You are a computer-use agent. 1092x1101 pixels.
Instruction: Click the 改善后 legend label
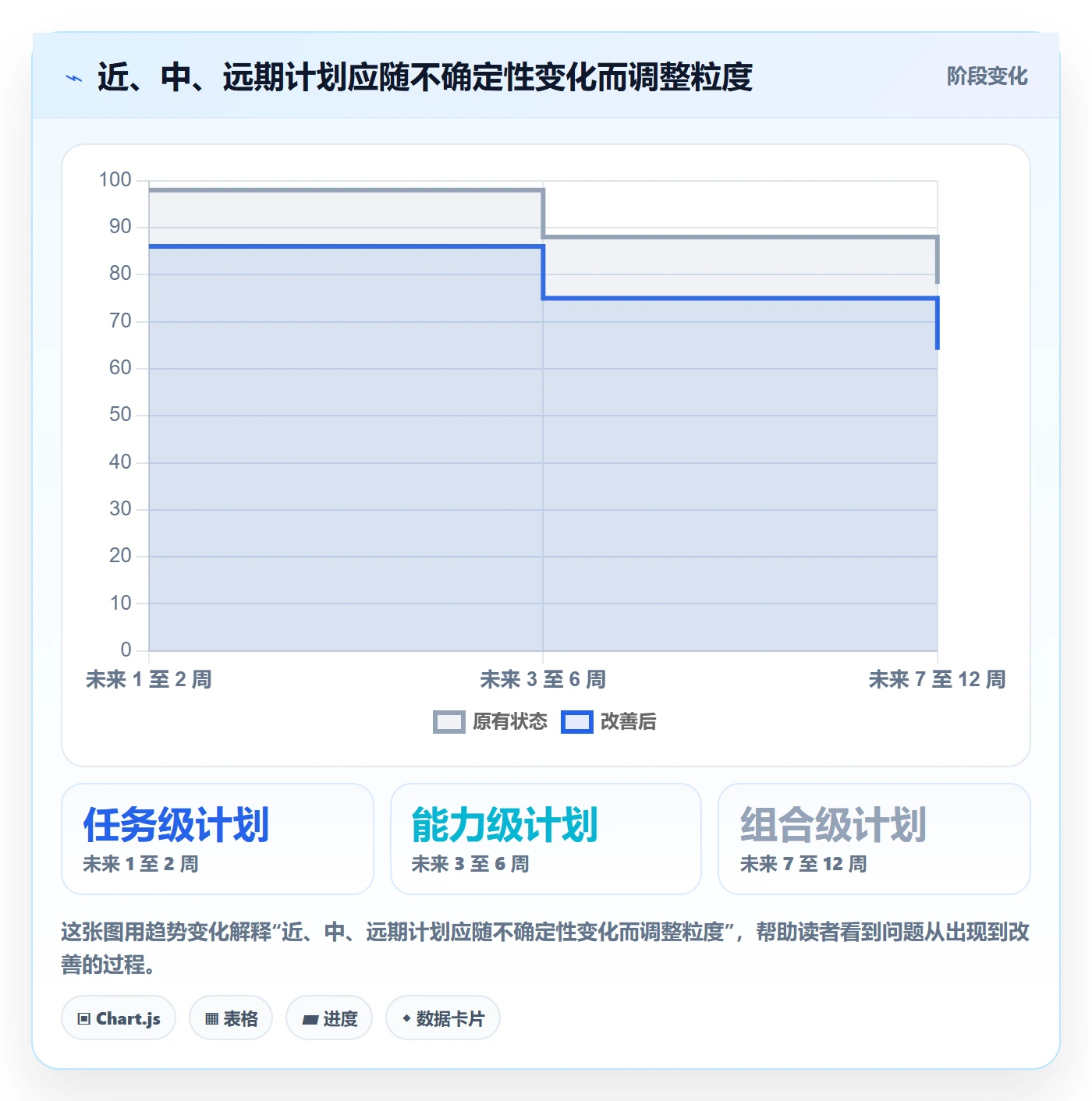[x=628, y=722]
